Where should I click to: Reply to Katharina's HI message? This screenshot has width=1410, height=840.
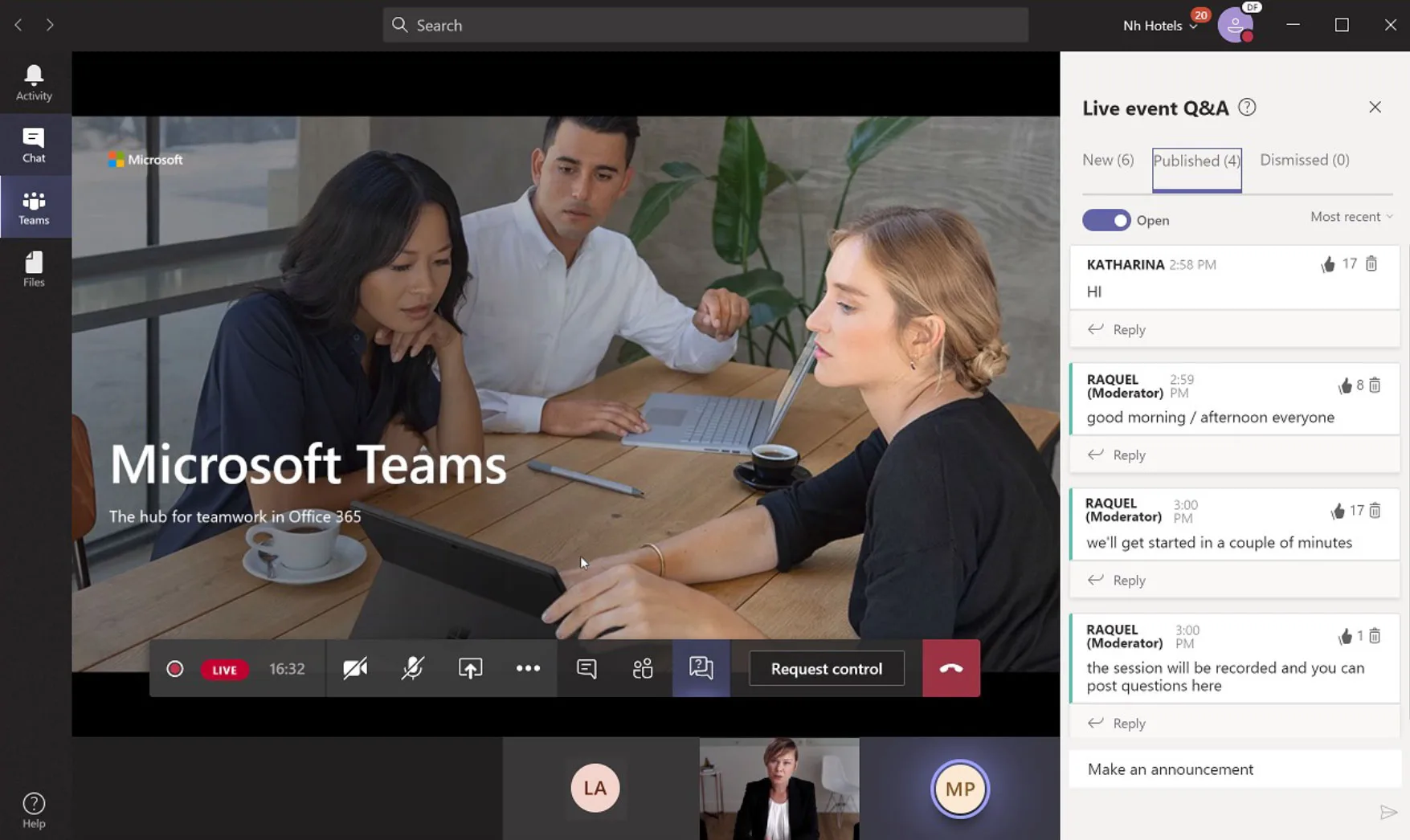tap(1118, 329)
